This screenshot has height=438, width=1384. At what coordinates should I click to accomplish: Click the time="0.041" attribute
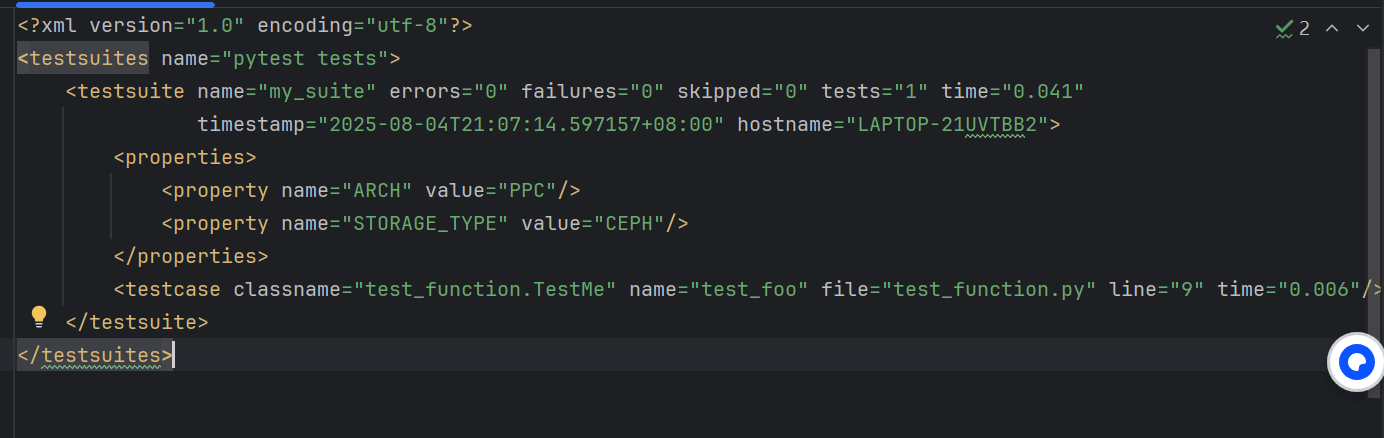[x=1013, y=92]
